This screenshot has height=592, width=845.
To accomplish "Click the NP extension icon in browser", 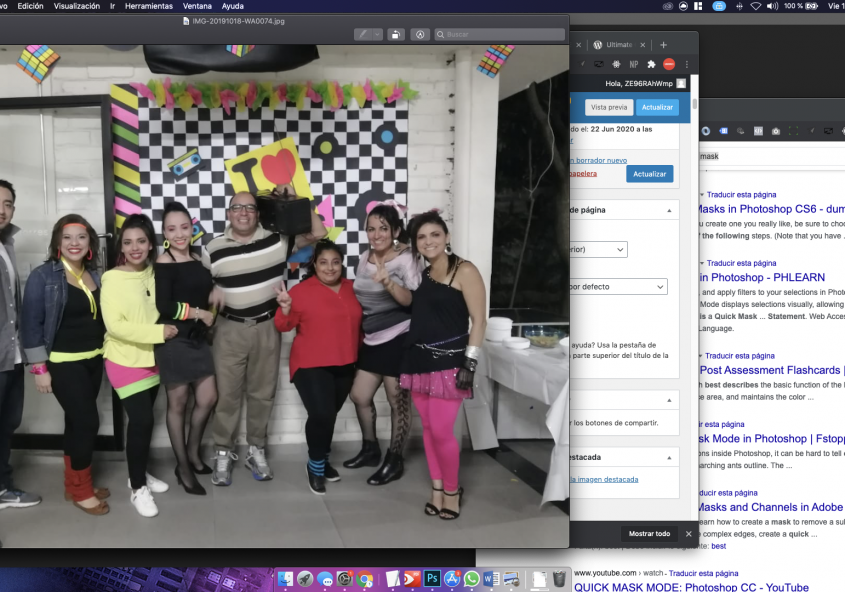I will pyautogui.click(x=634, y=65).
